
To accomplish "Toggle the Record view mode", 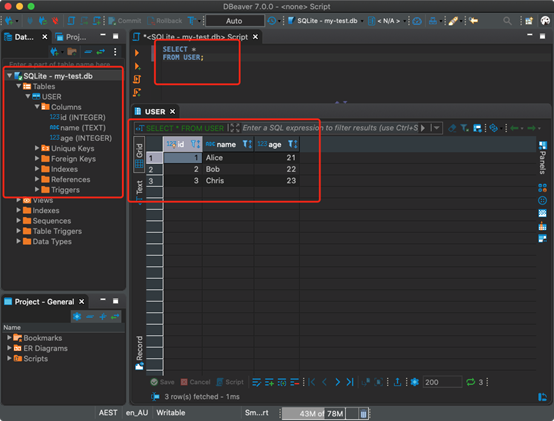I will [139, 352].
